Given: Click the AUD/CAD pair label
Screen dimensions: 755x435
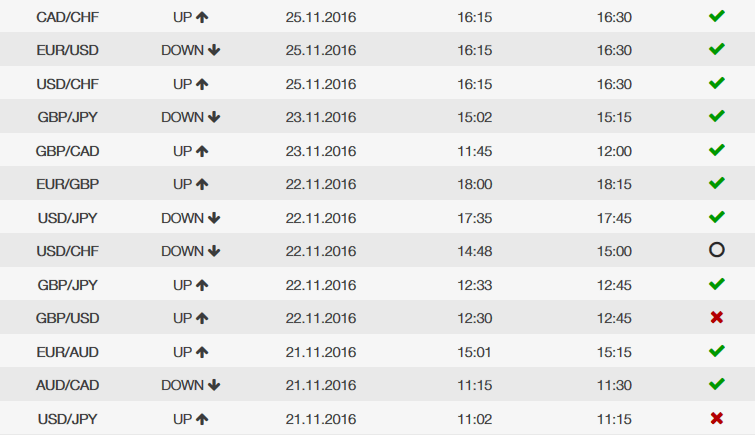Looking at the screenshot, I should (67, 385).
